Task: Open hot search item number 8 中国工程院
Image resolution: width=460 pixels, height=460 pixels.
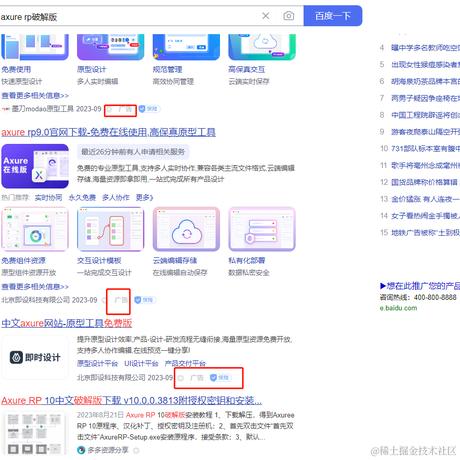Action: 425,115
